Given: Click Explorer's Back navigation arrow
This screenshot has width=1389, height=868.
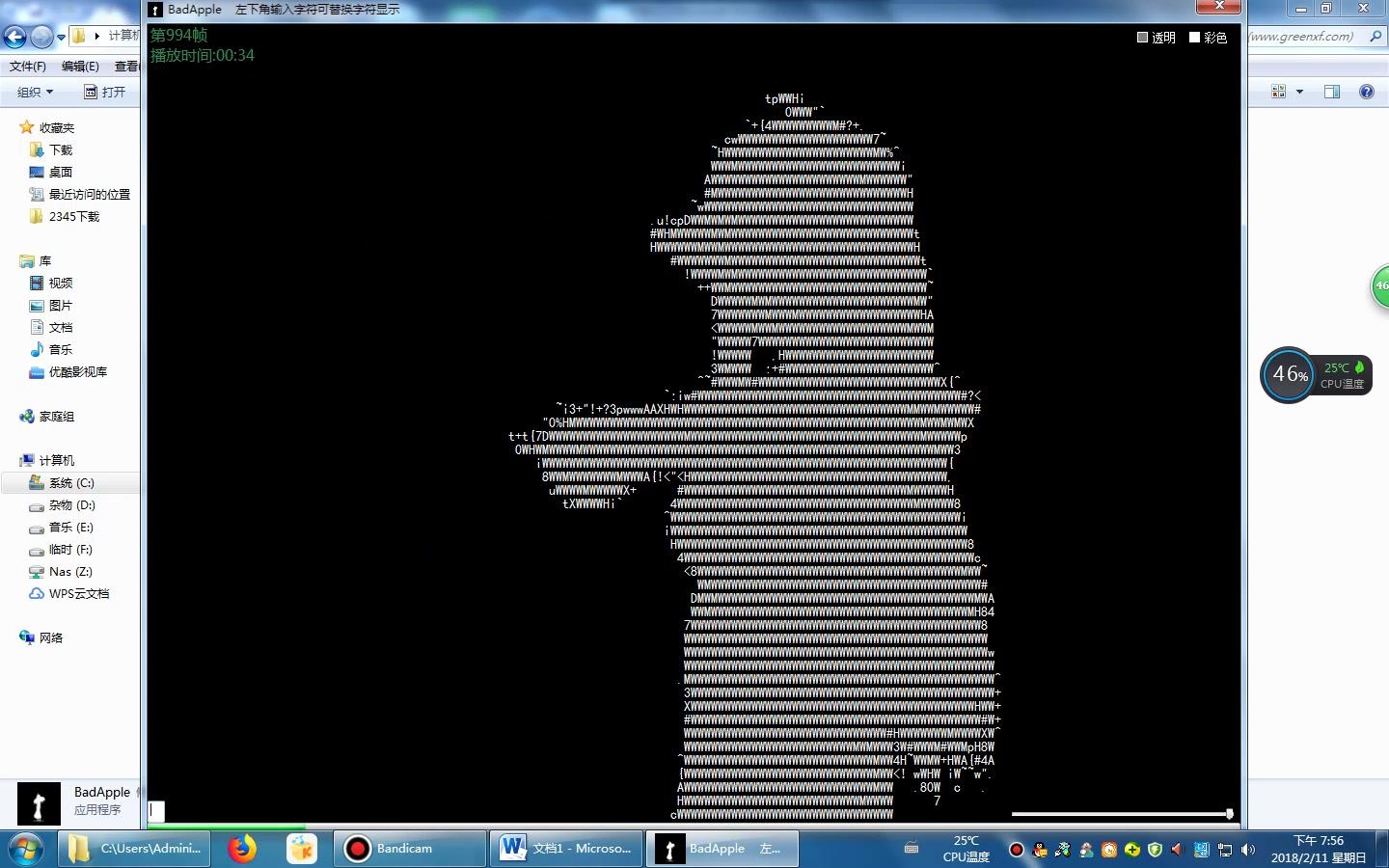Looking at the screenshot, I should pyautogui.click(x=14, y=37).
